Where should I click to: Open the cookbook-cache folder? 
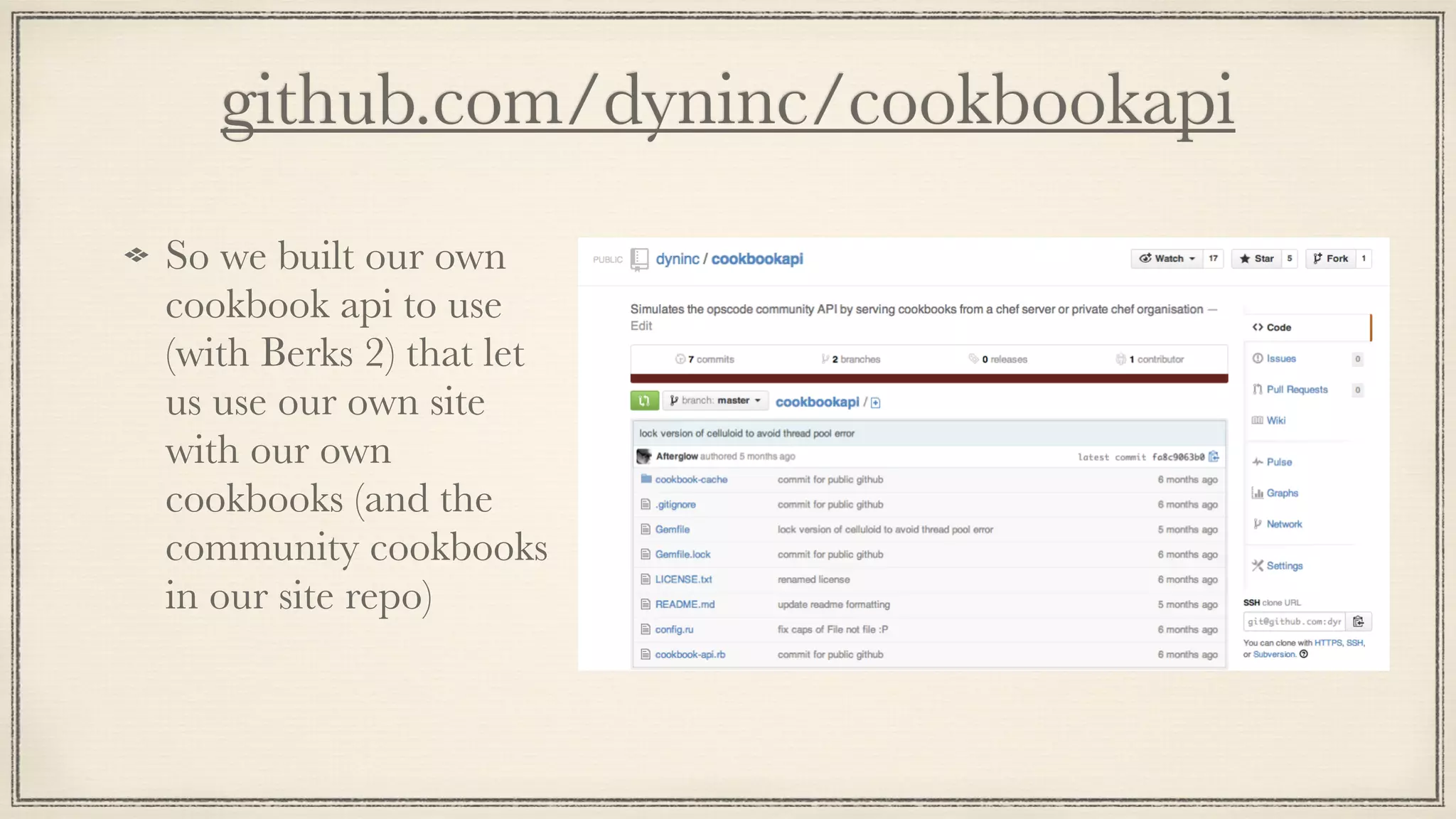coord(691,479)
